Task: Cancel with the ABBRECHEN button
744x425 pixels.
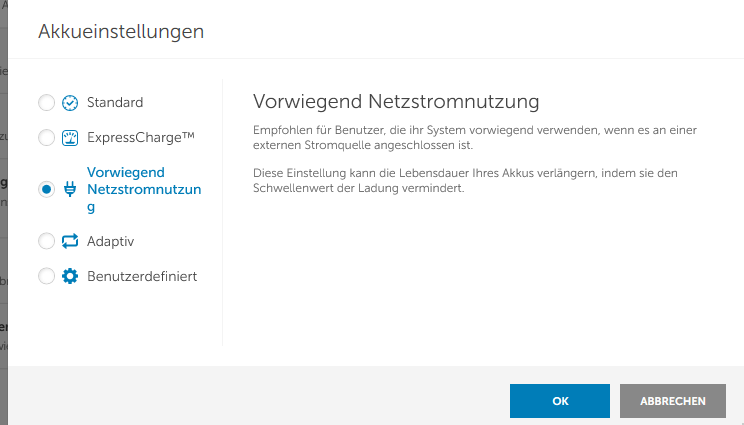Action: [673, 401]
